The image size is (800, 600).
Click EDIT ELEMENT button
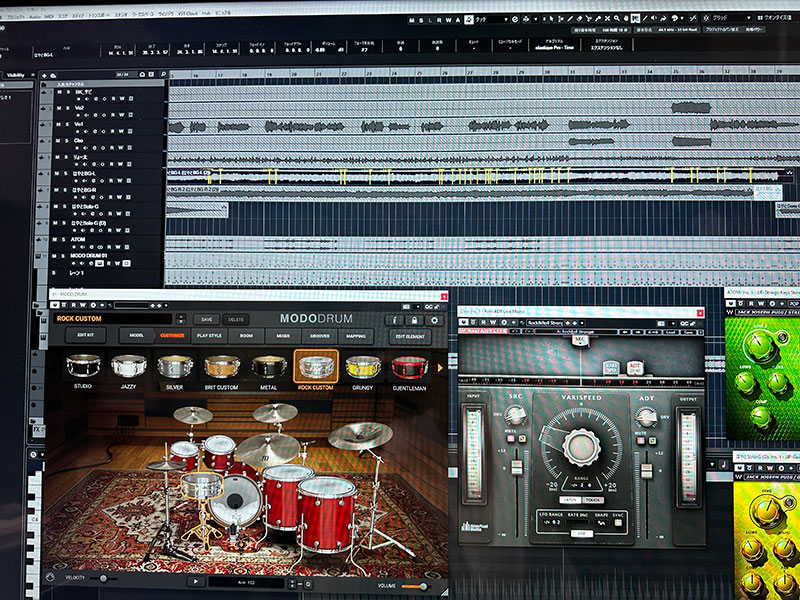[410, 336]
